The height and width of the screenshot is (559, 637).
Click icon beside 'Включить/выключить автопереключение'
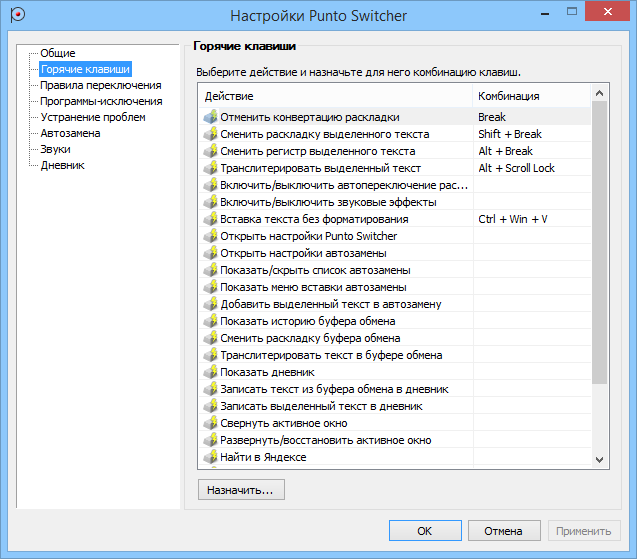210,185
